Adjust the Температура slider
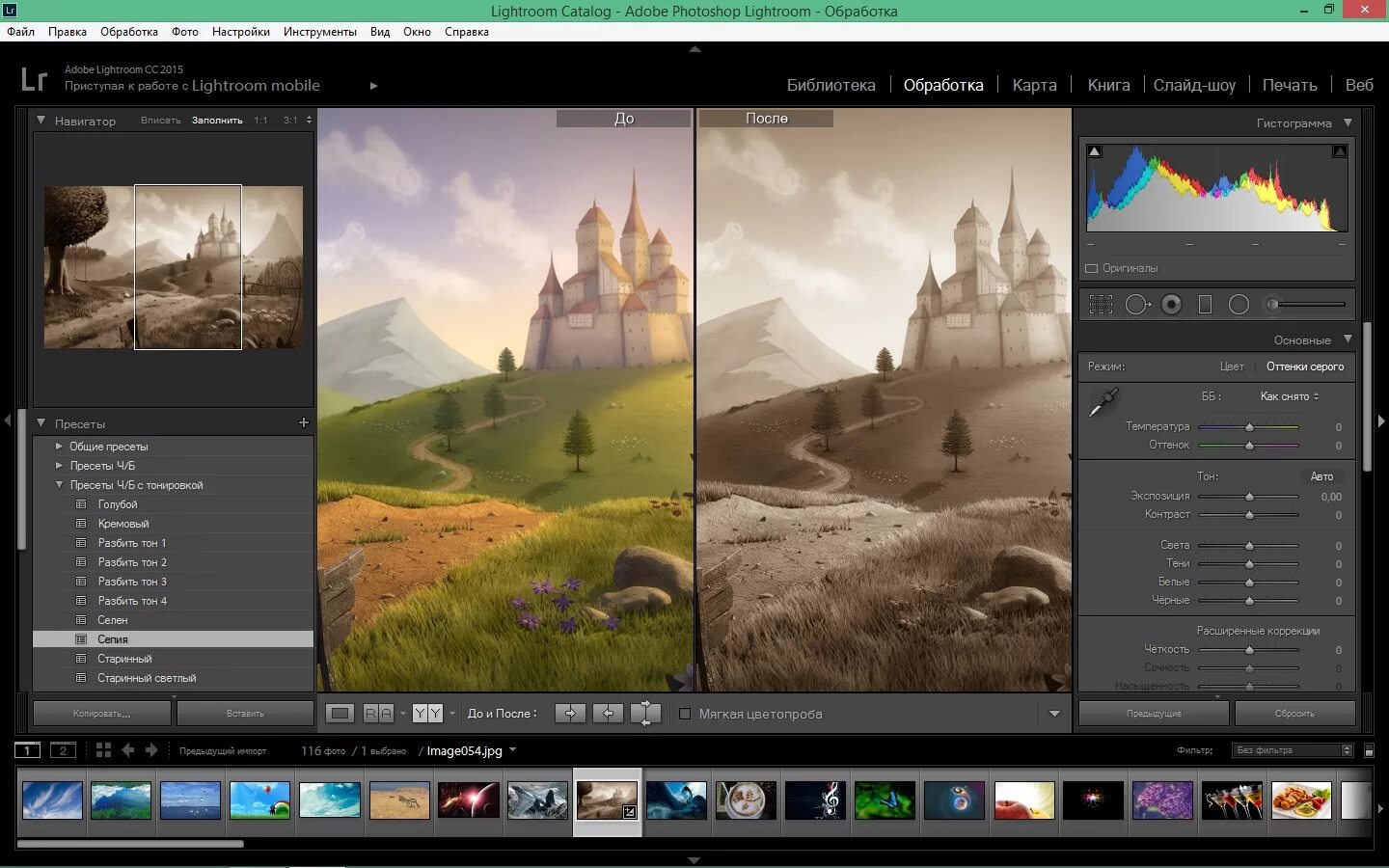 1249,426
